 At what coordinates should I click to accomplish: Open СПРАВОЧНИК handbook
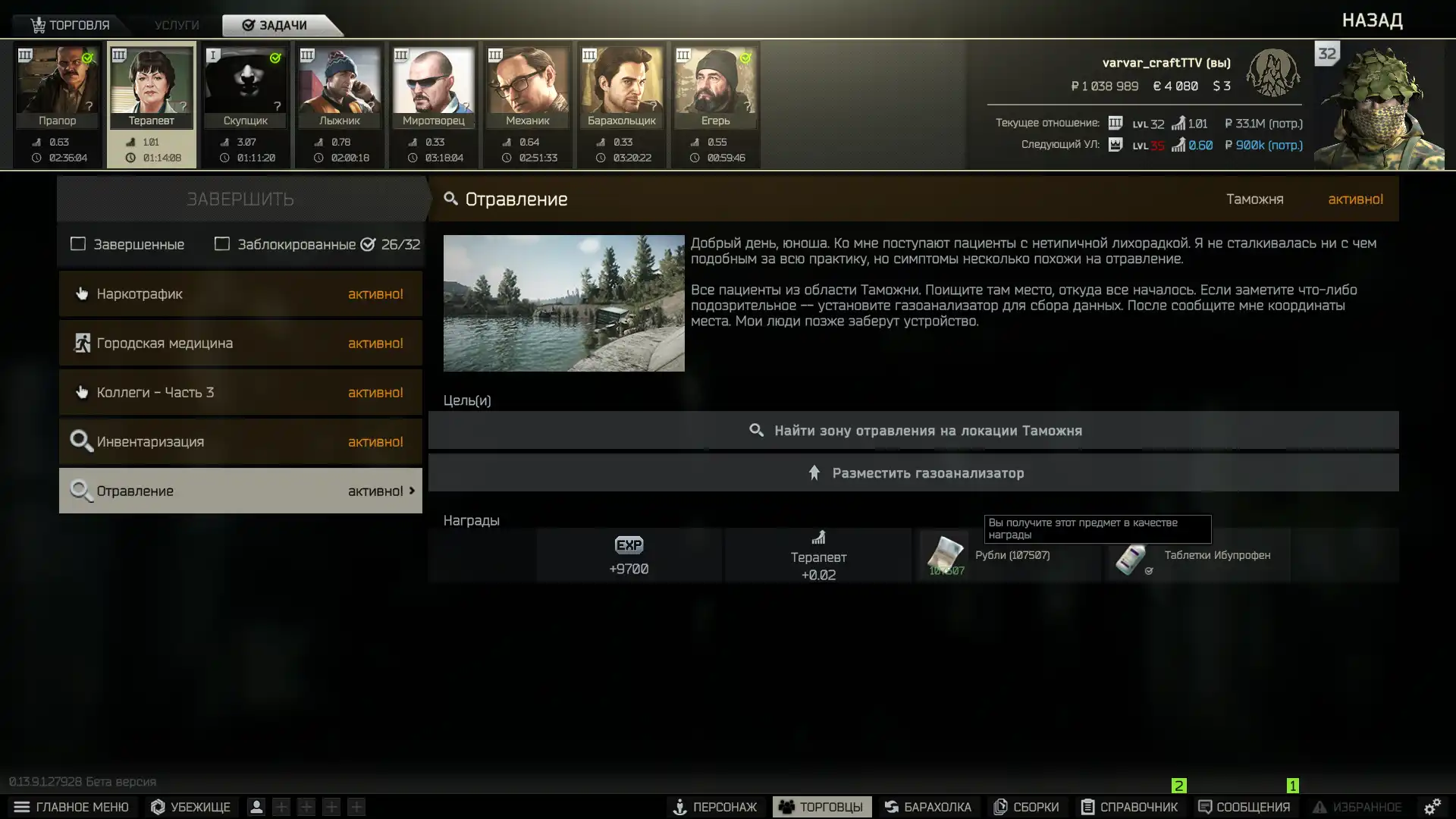(x=1129, y=807)
